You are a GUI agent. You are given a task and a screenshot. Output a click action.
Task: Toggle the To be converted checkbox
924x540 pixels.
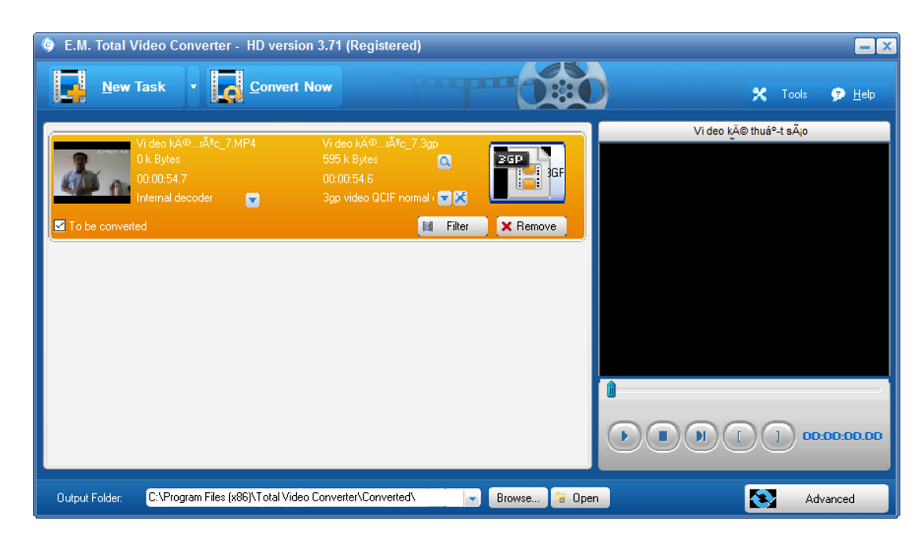(60, 226)
